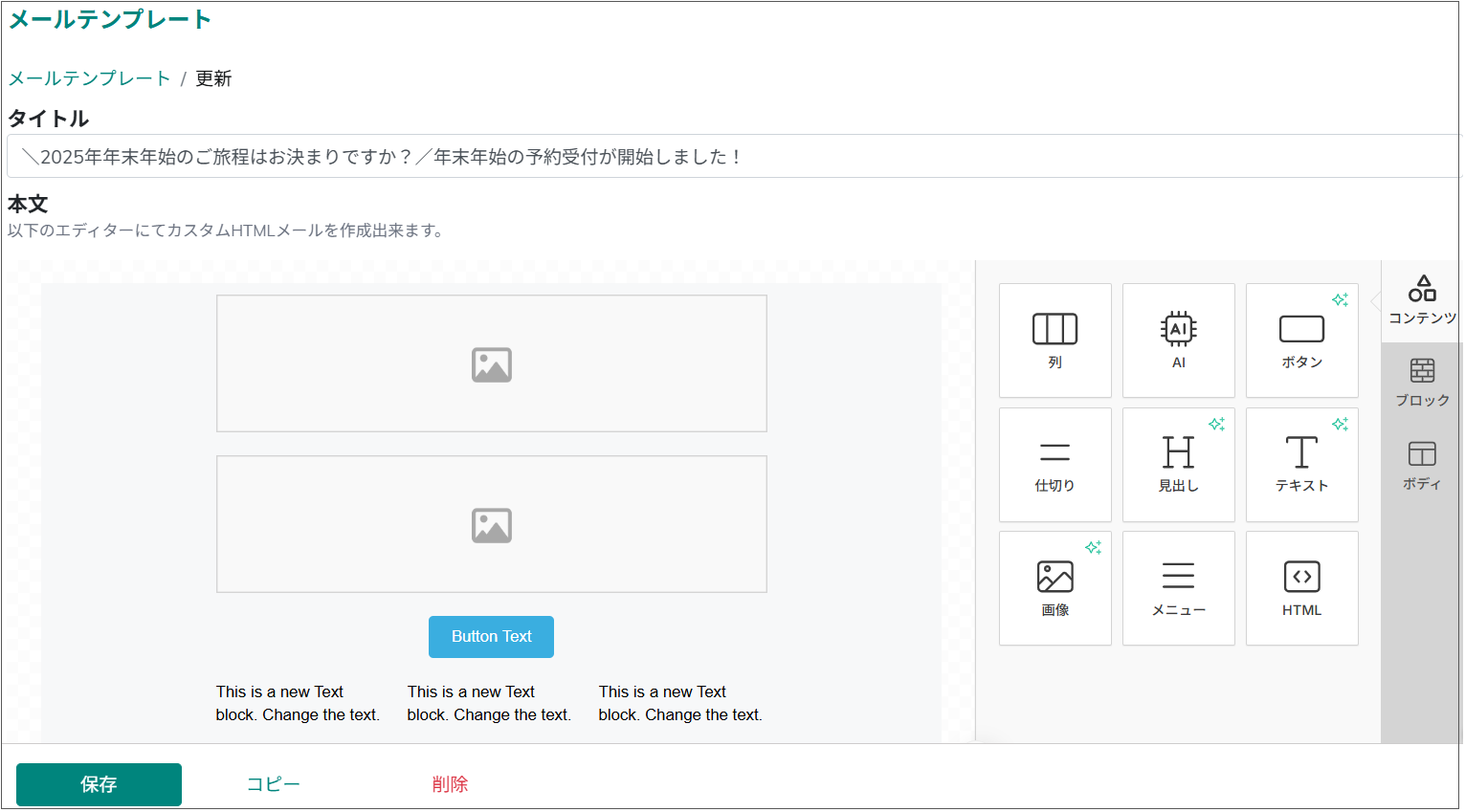Switch to the ブロック tab

(x=1422, y=383)
